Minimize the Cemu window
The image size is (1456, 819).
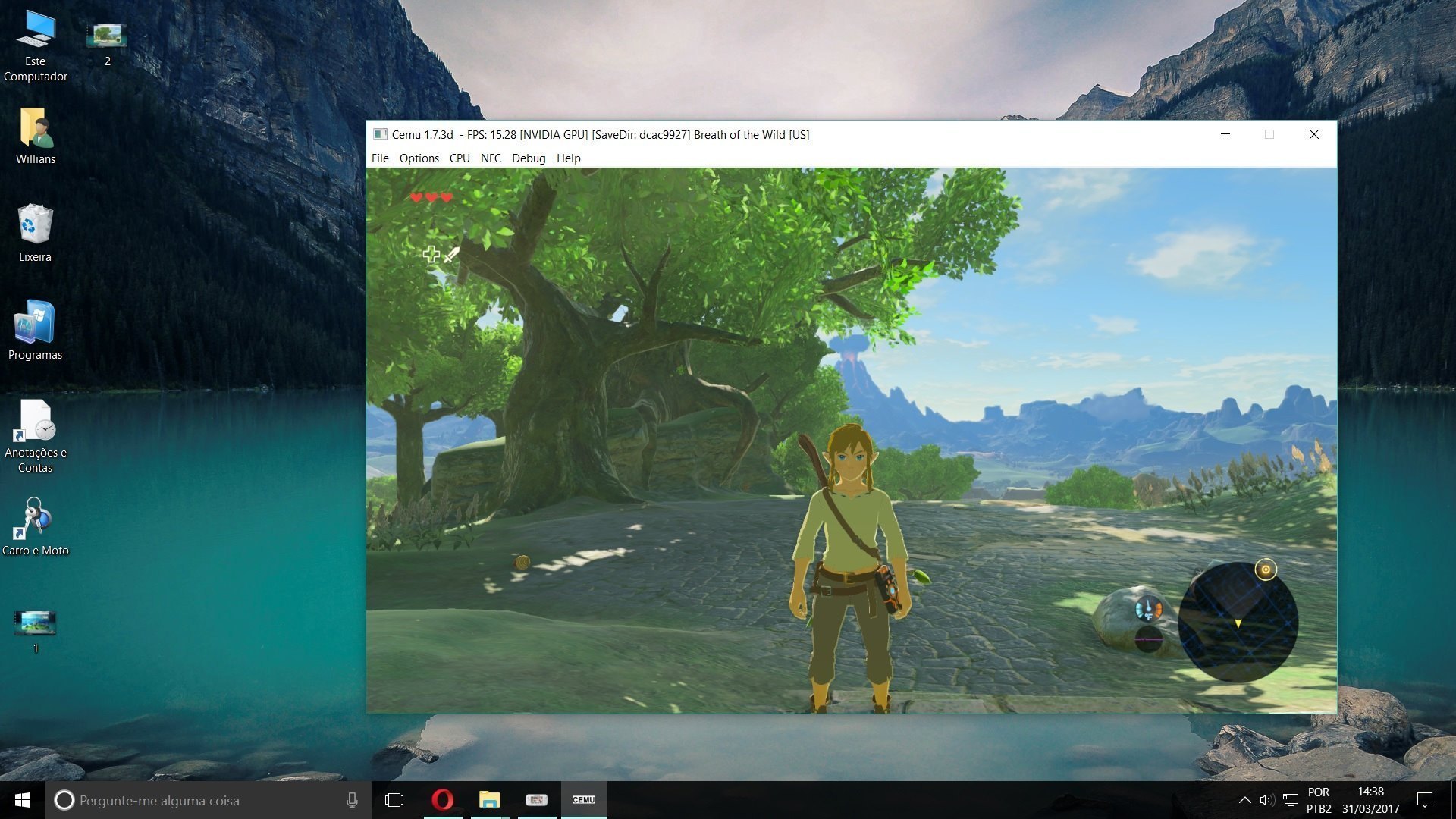point(1225,134)
